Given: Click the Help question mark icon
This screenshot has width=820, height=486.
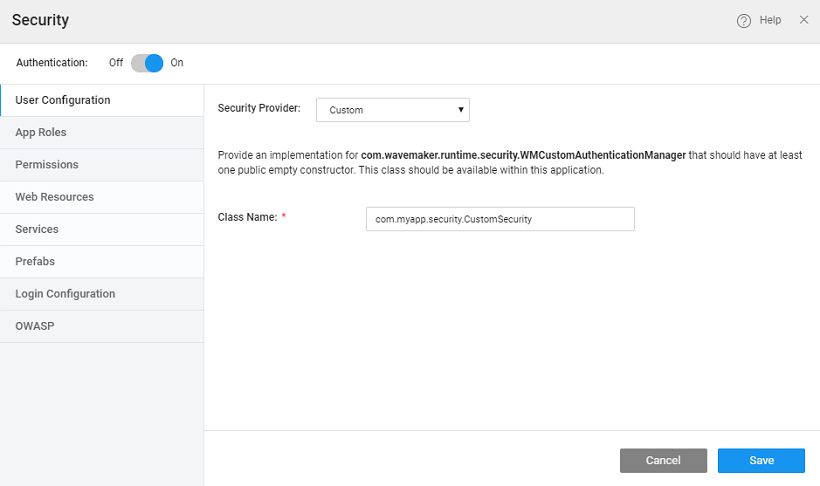Looking at the screenshot, I should point(744,21).
